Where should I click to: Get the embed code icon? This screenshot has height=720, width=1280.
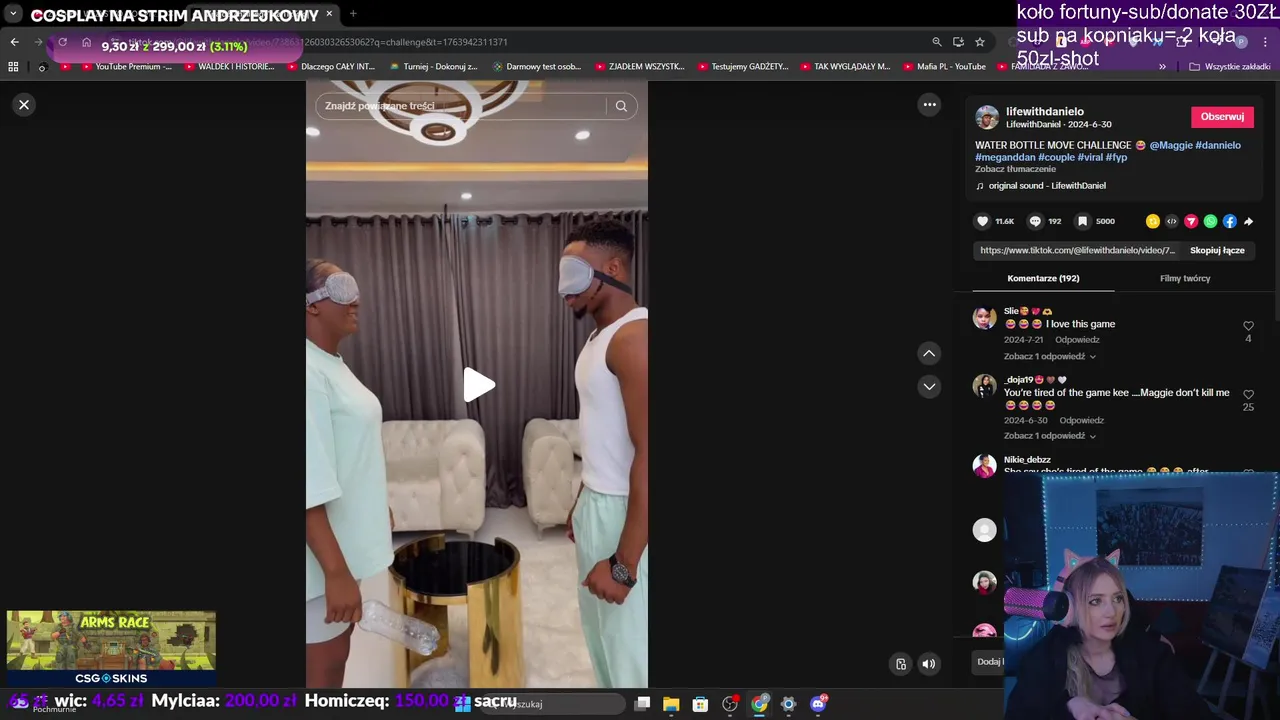tap(1172, 221)
